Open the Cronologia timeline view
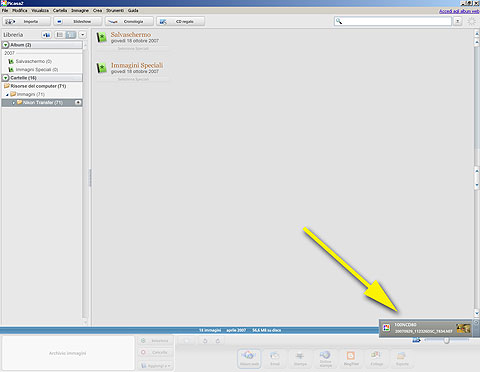 [x=129, y=21]
